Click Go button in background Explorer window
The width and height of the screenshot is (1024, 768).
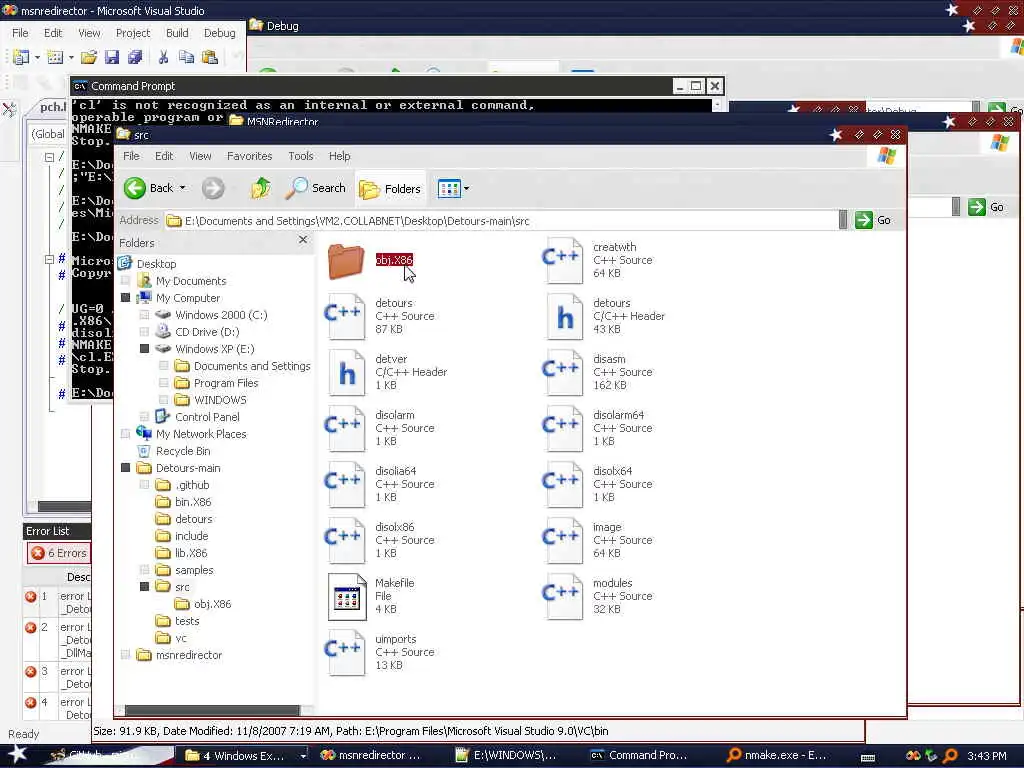[x=986, y=207]
